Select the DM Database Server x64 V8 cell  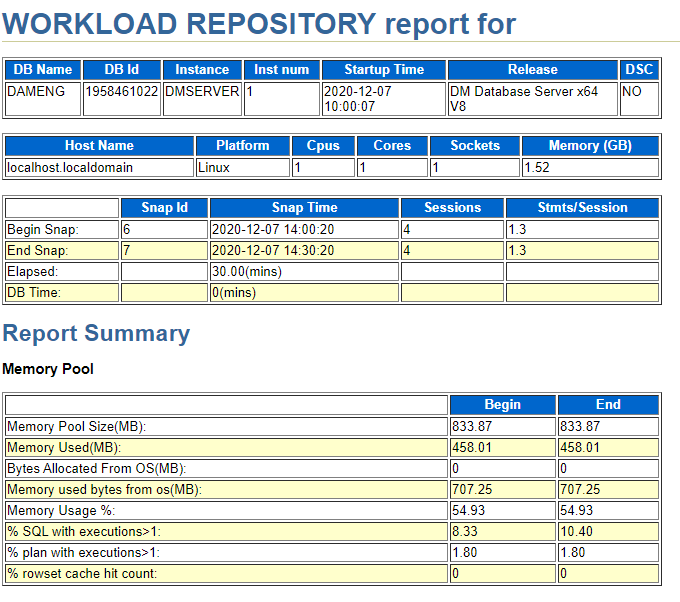532,98
